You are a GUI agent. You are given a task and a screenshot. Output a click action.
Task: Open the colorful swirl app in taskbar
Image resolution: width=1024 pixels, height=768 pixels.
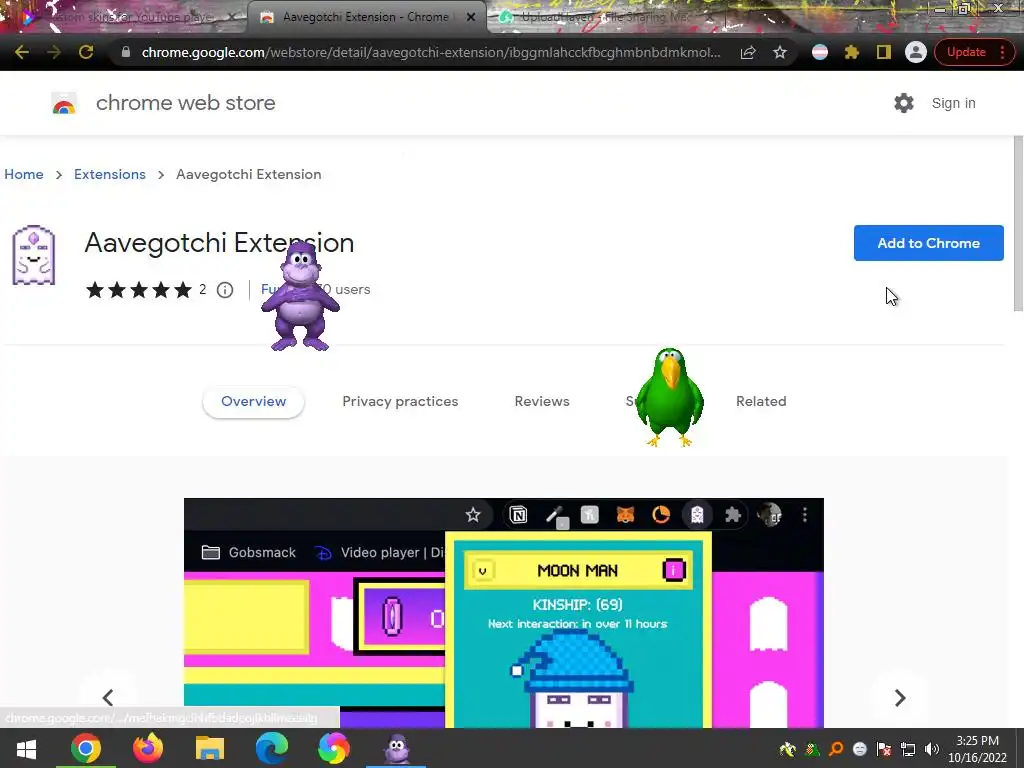tap(334, 748)
